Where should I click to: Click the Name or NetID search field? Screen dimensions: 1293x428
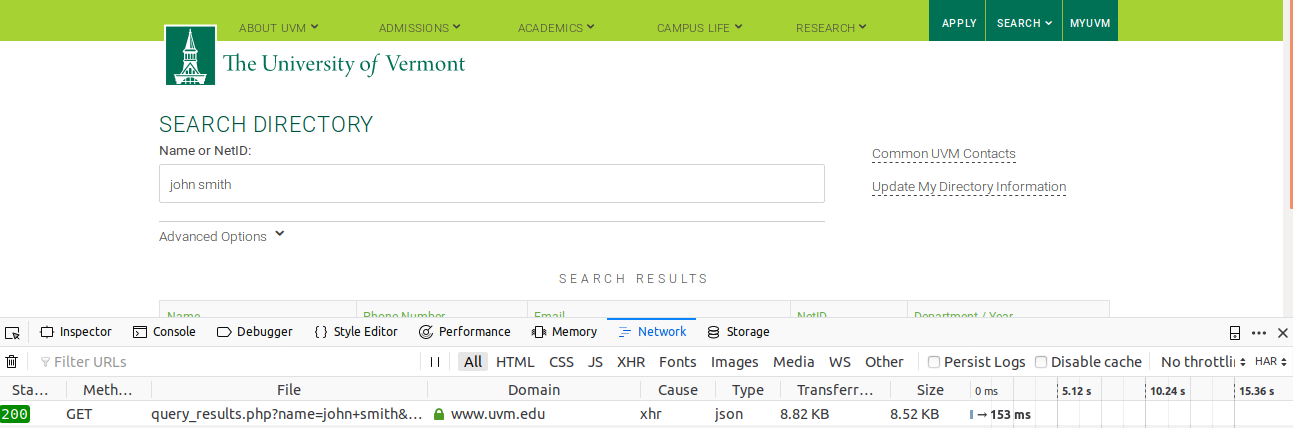[x=492, y=184]
